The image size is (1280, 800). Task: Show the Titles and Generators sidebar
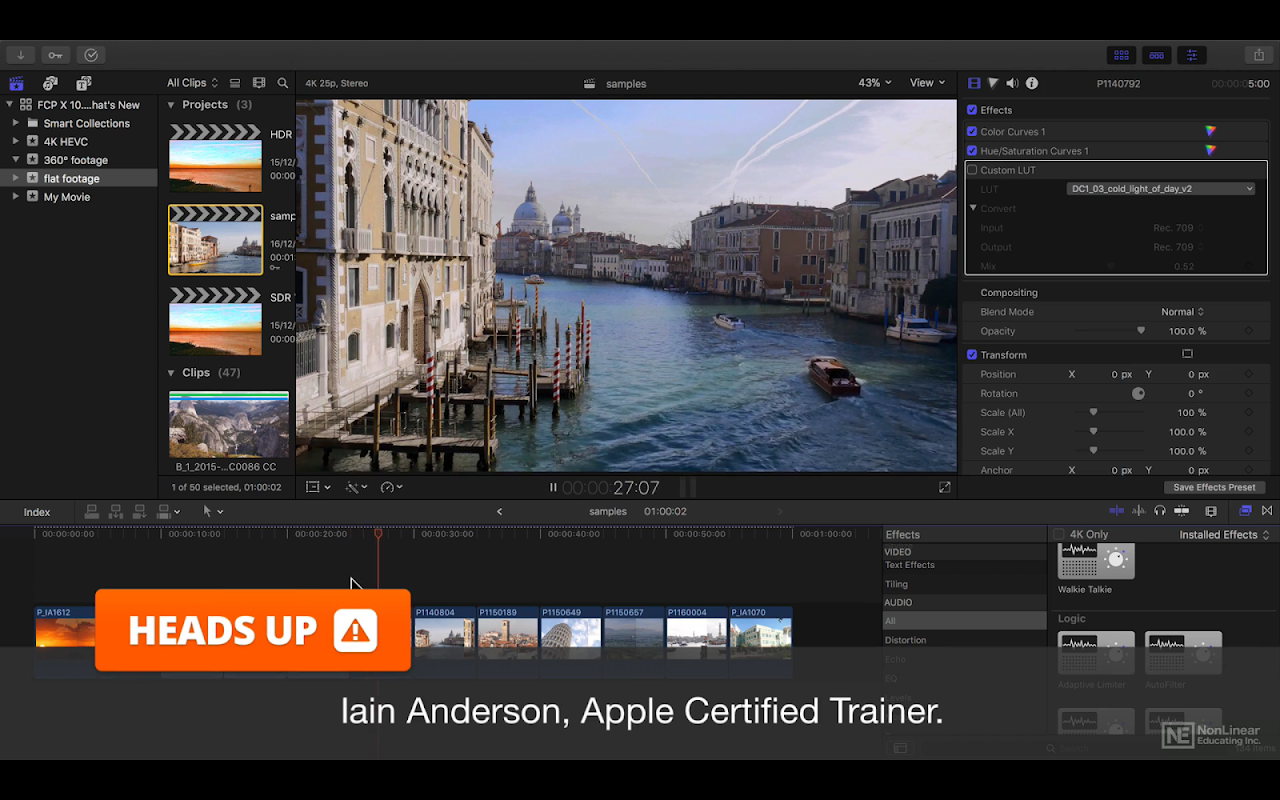(x=84, y=83)
